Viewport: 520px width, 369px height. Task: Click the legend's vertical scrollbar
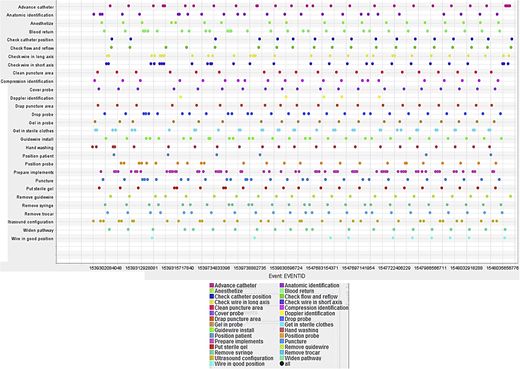(348, 325)
